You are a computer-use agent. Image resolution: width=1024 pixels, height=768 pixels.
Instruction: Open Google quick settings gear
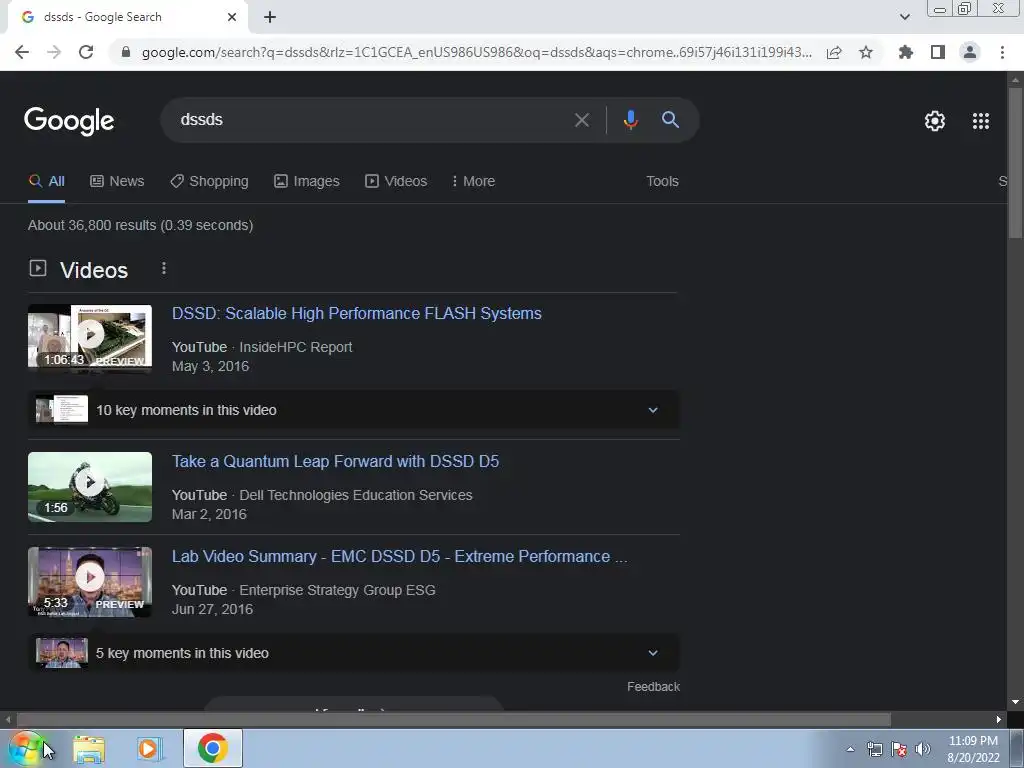pyautogui.click(x=935, y=121)
